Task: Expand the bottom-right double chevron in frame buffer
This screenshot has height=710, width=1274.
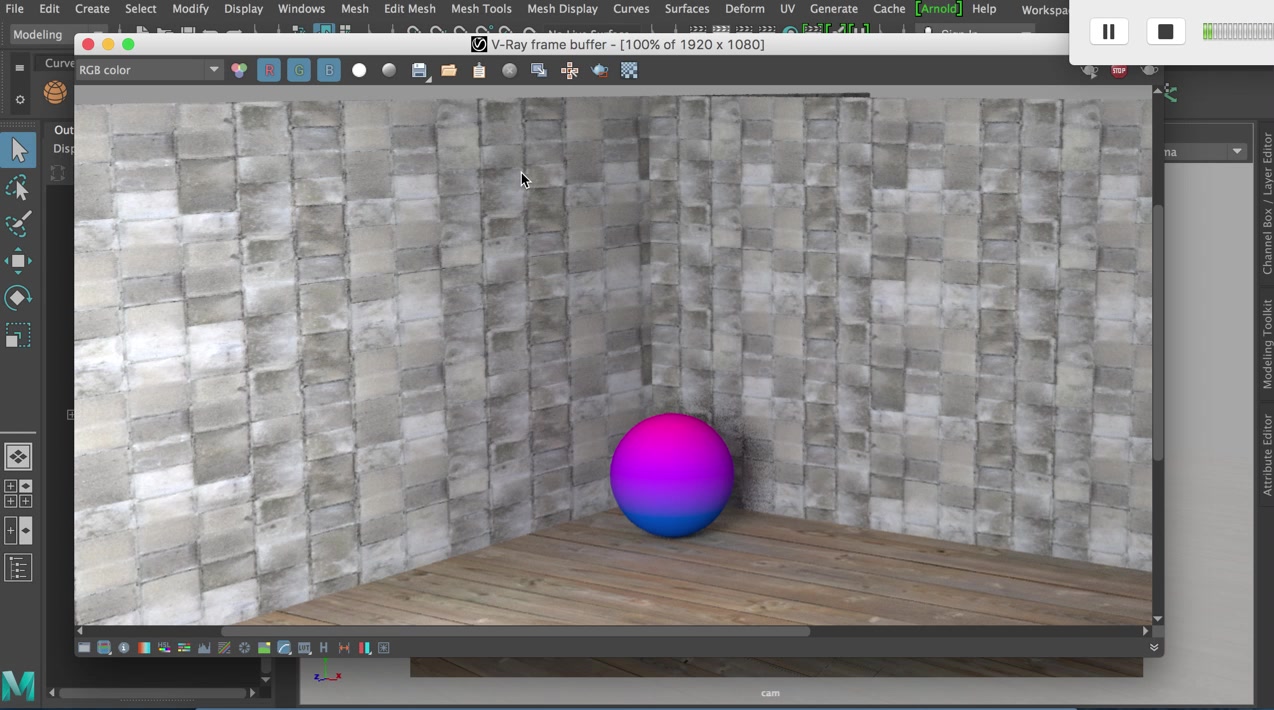Action: click(x=1154, y=648)
